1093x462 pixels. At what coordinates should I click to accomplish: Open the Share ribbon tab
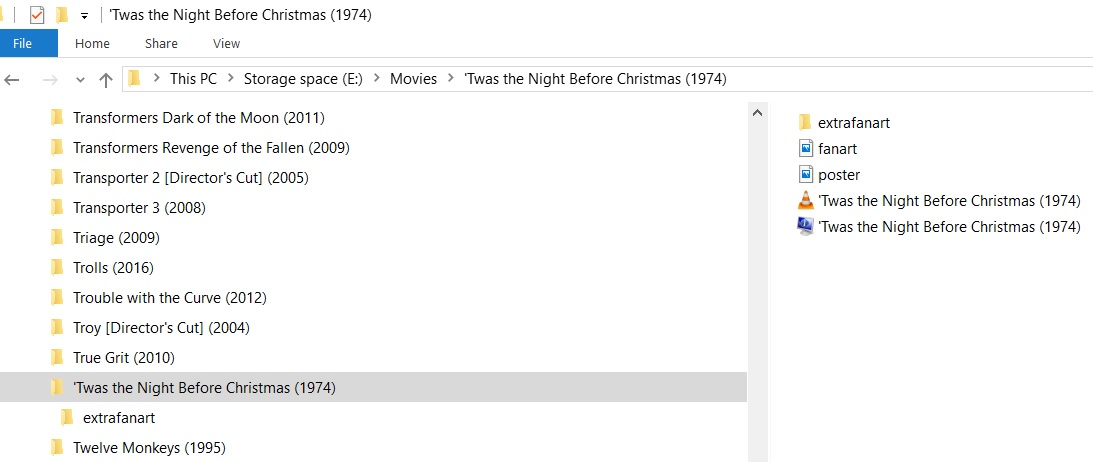[x=161, y=43]
